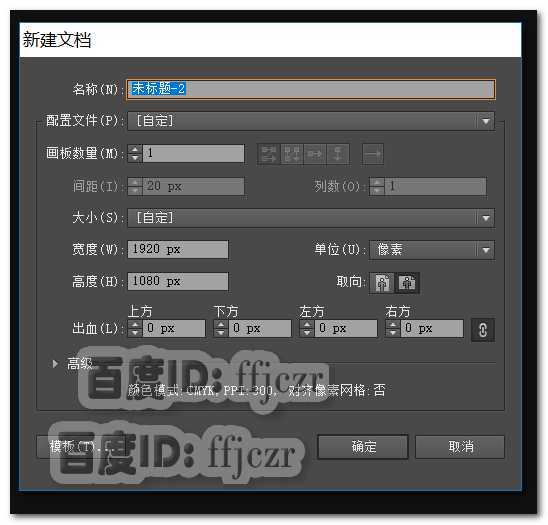The height and width of the screenshot is (525, 548).
Task: Click the 确定 OK button
Action: tap(363, 447)
